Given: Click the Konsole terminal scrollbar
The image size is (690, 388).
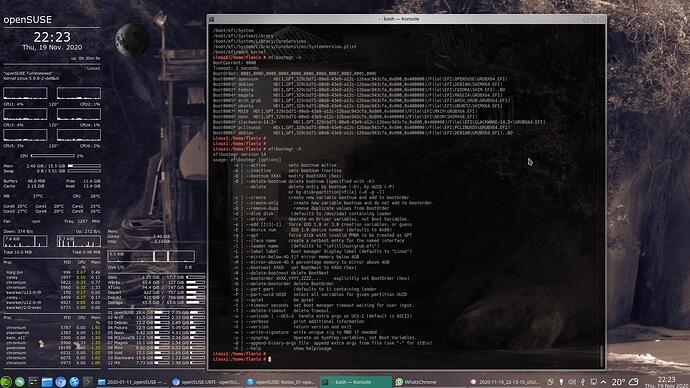Looking at the screenshot, I should click(602, 196).
